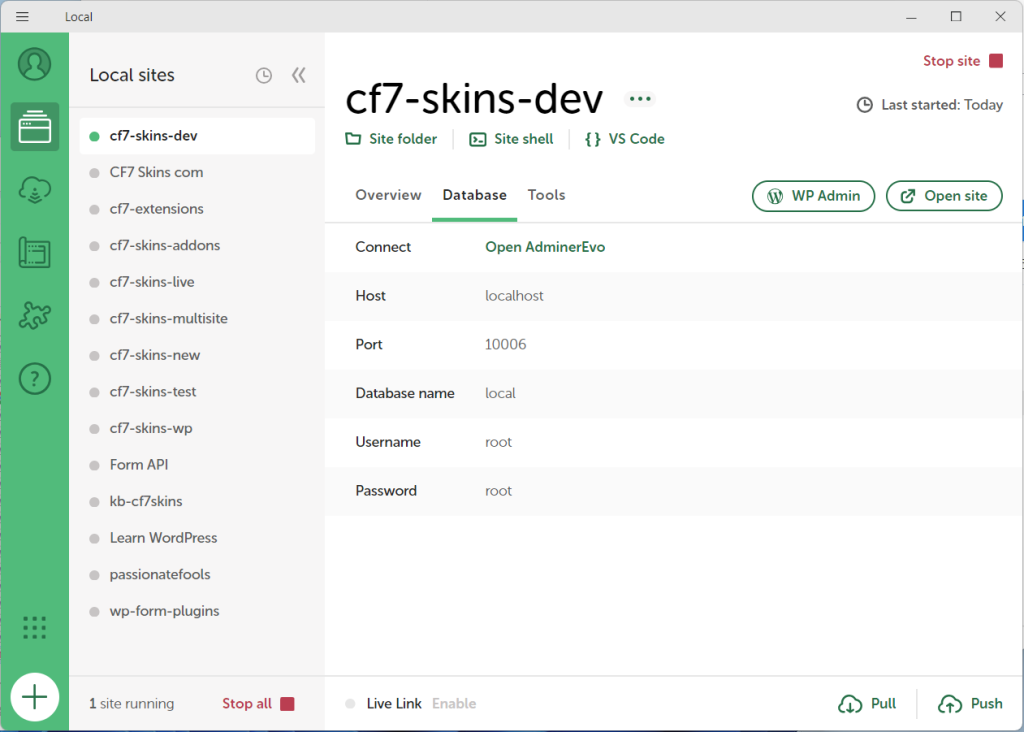Select cf7-skins-multisite in the site list
Viewport: 1024px width, 732px height.
[169, 319]
